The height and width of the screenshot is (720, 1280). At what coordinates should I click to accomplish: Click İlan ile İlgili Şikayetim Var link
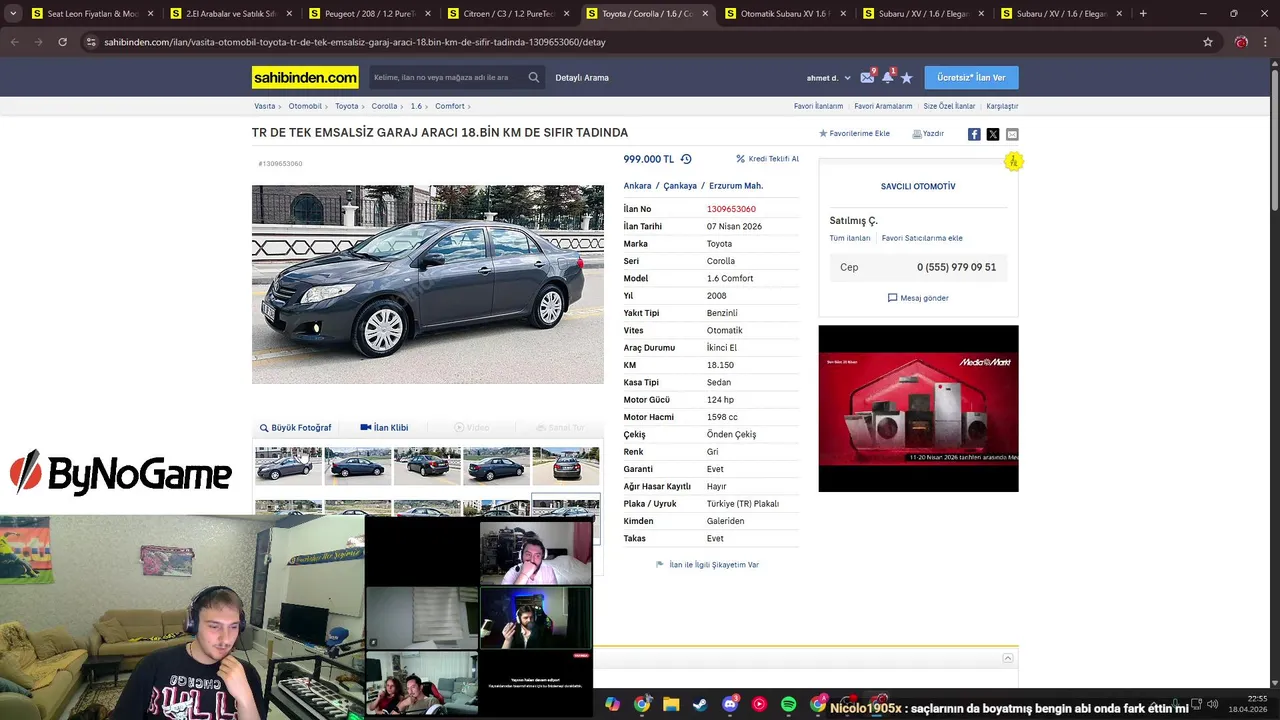(714, 565)
